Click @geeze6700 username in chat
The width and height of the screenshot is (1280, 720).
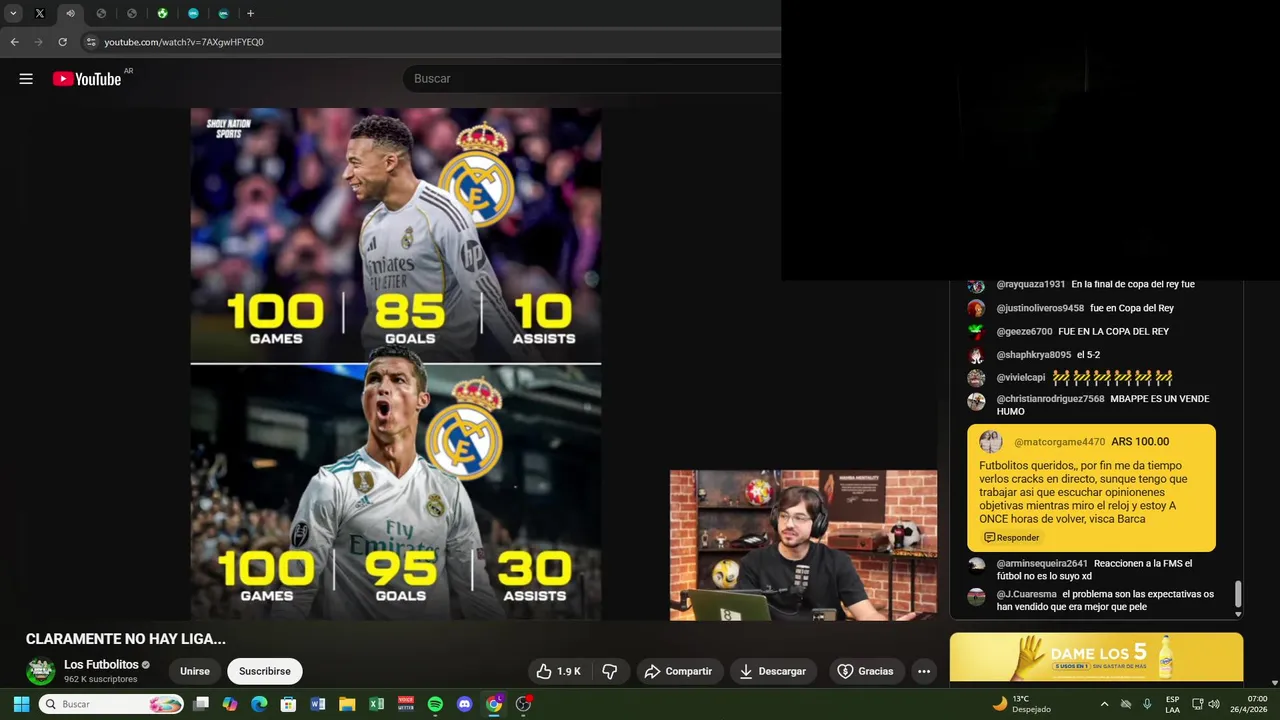[1024, 331]
